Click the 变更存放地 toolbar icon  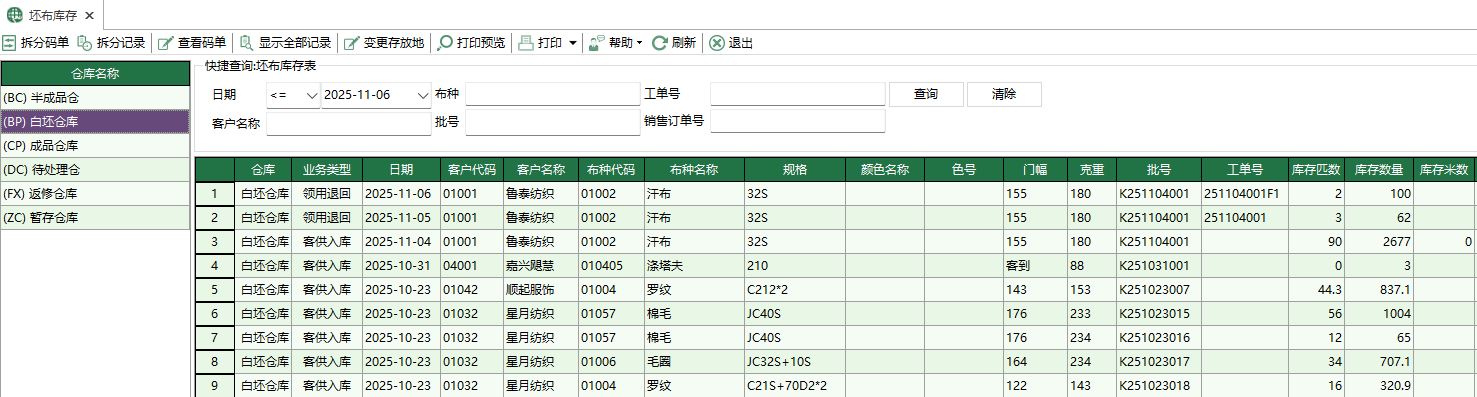coord(351,43)
